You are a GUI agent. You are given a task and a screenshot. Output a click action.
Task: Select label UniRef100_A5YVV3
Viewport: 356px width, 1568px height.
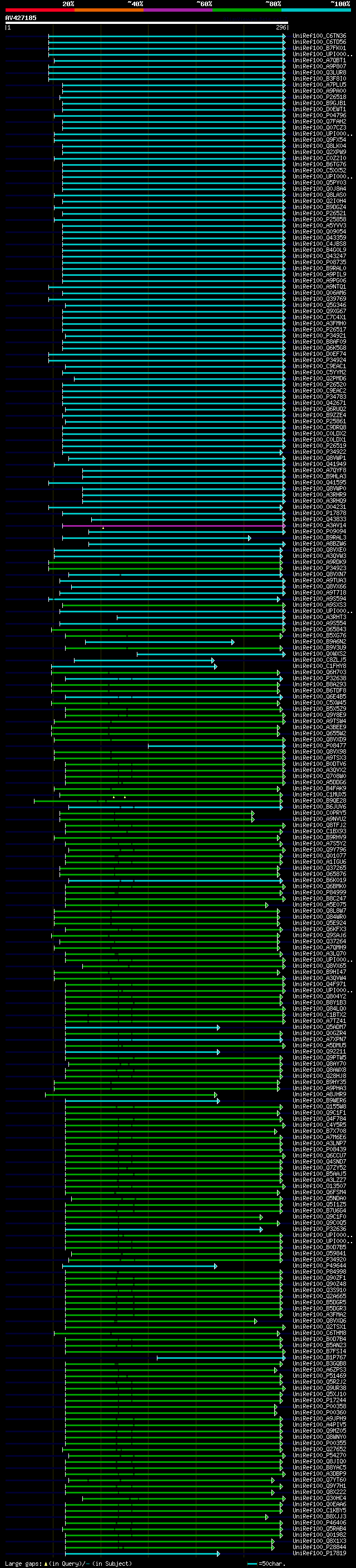click(319, 225)
